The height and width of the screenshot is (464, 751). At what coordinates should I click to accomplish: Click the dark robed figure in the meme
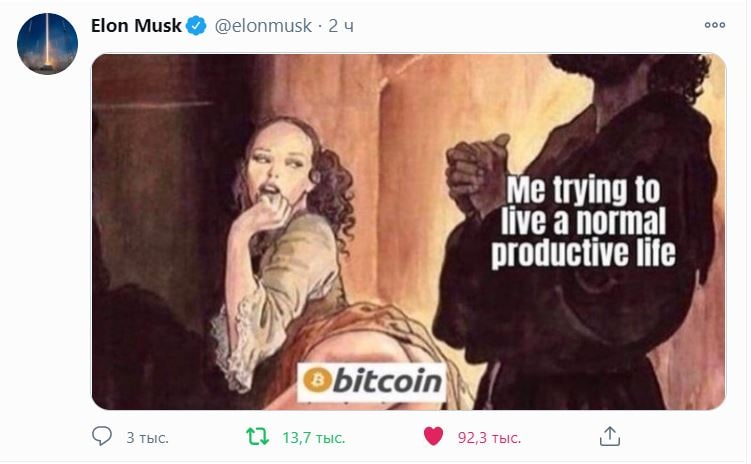pyautogui.click(x=580, y=230)
